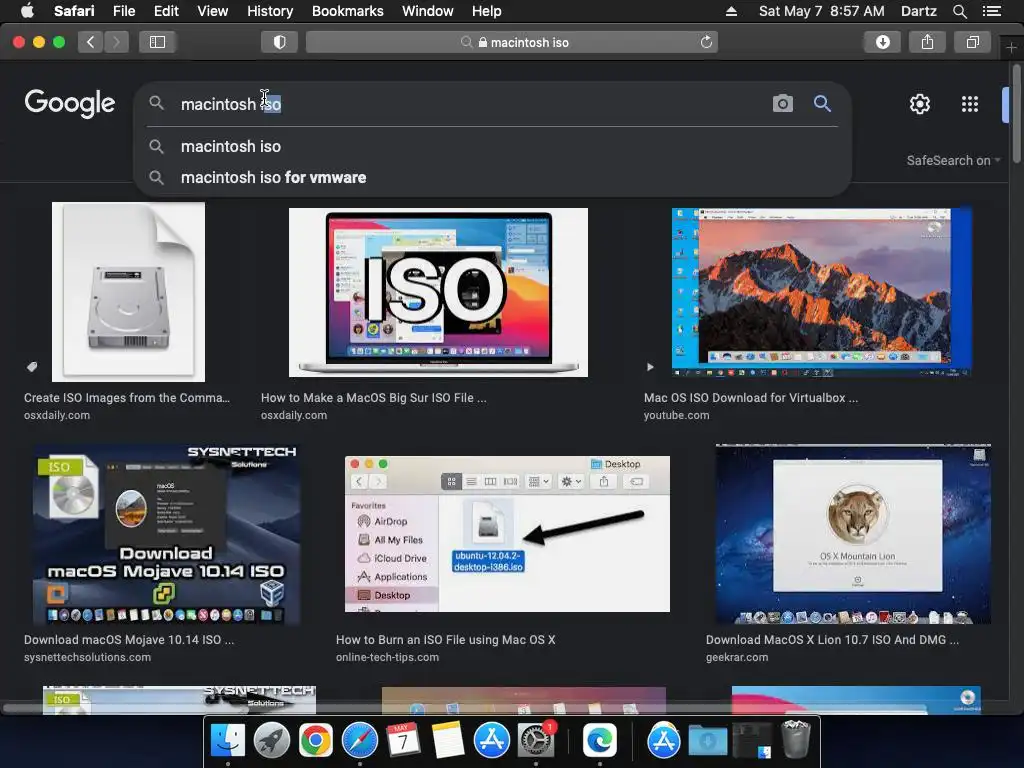
Task: Click the Sysnettech Mojave ISO thumbnail
Action: 167,534
